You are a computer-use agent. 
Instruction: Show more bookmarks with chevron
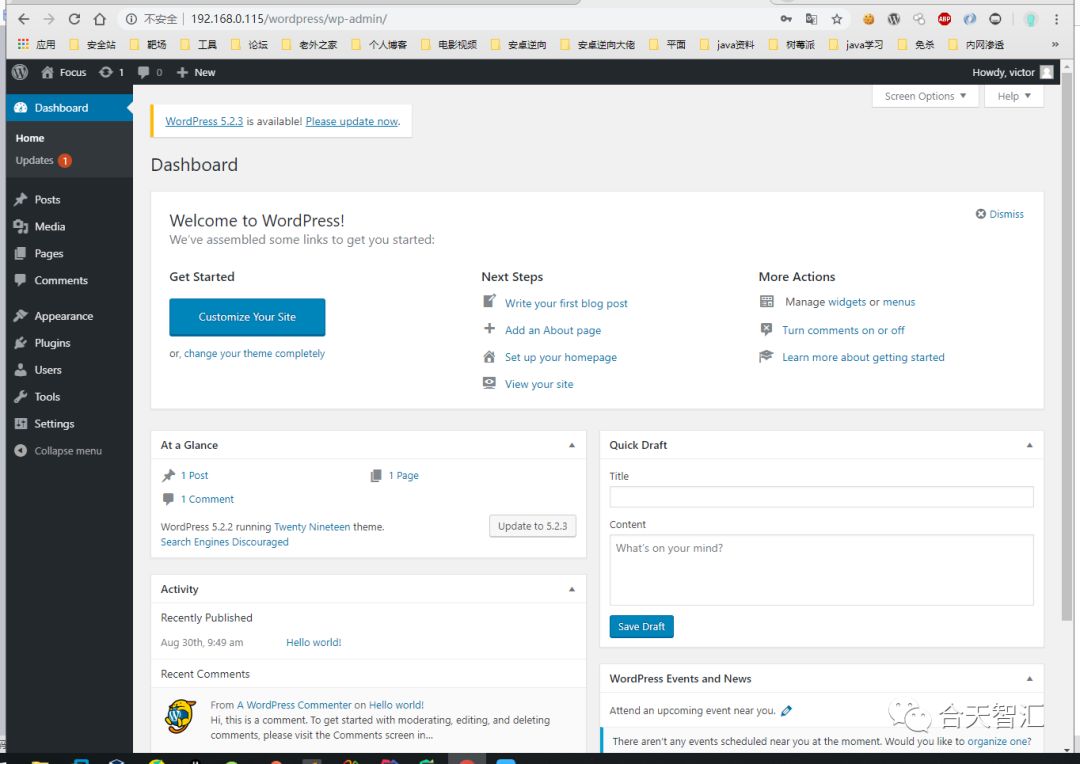pyautogui.click(x=1055, y=45)
